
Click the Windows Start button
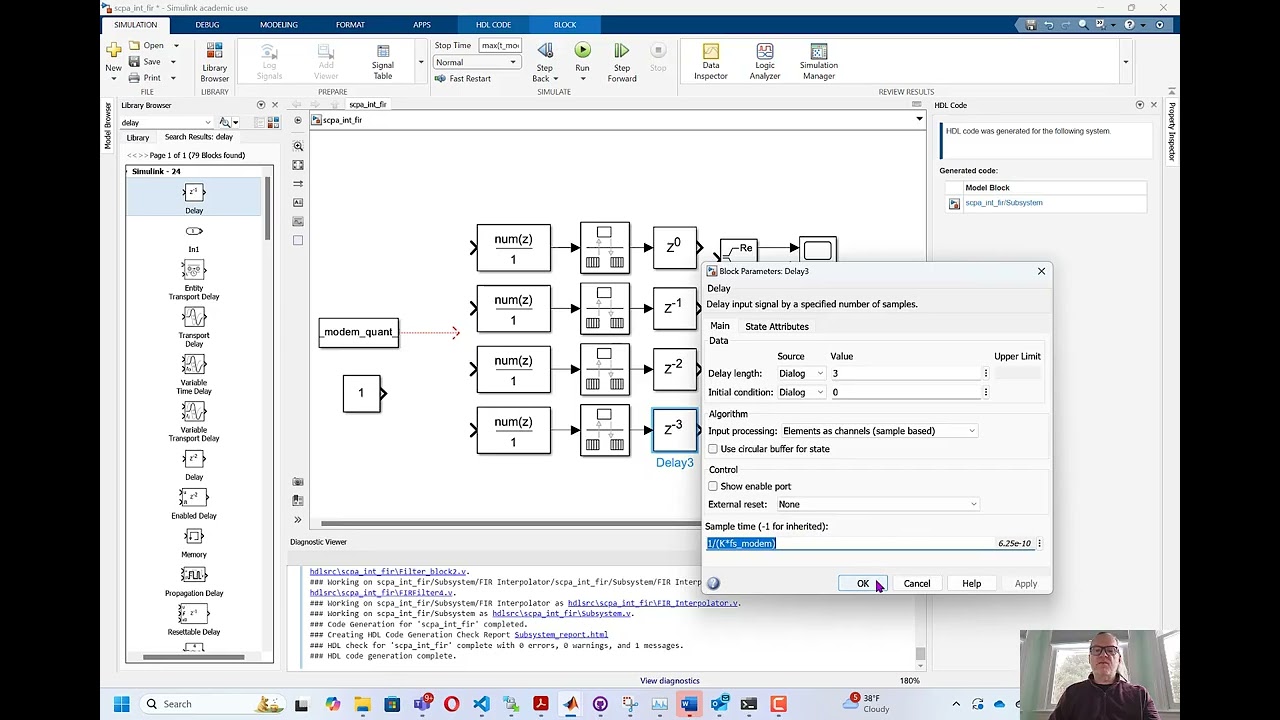point(121,704)
